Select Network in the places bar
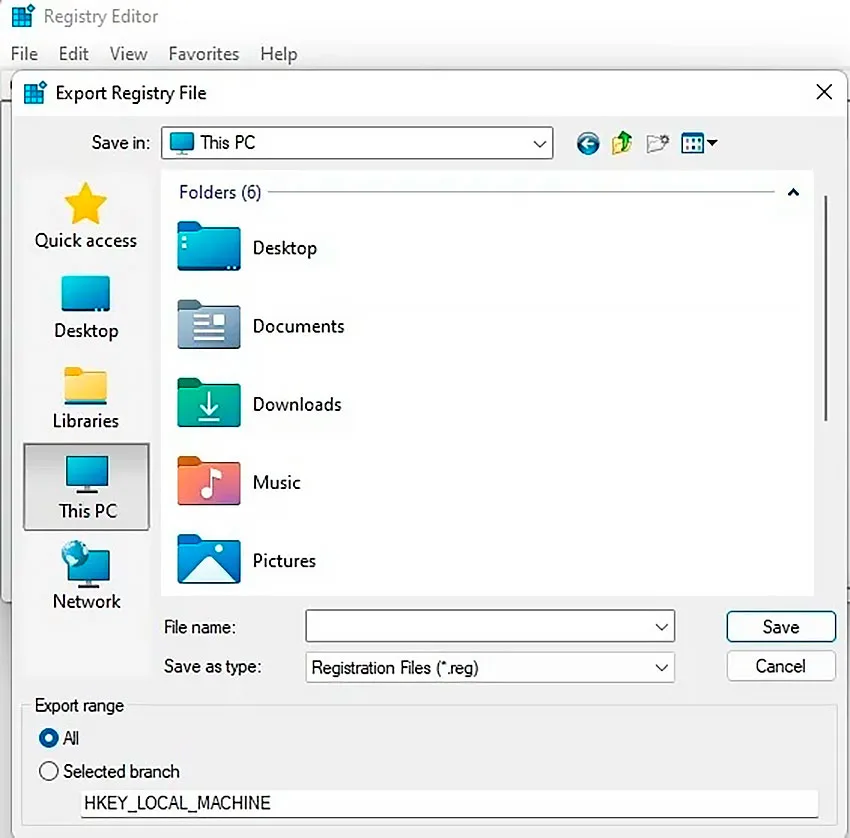This screenshot has width=850, height=838. (x=86, y=576)
